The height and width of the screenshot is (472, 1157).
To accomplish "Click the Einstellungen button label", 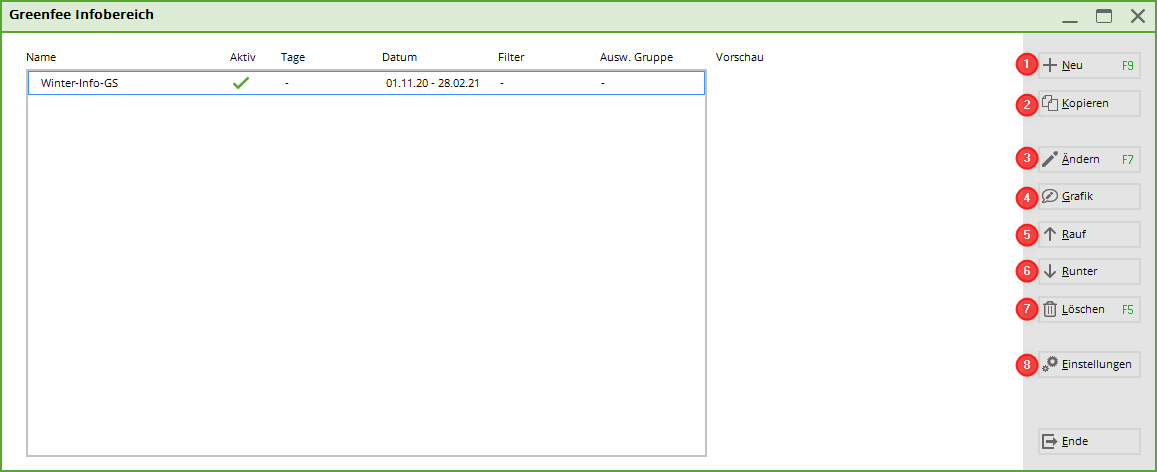I will [1096, 364].
